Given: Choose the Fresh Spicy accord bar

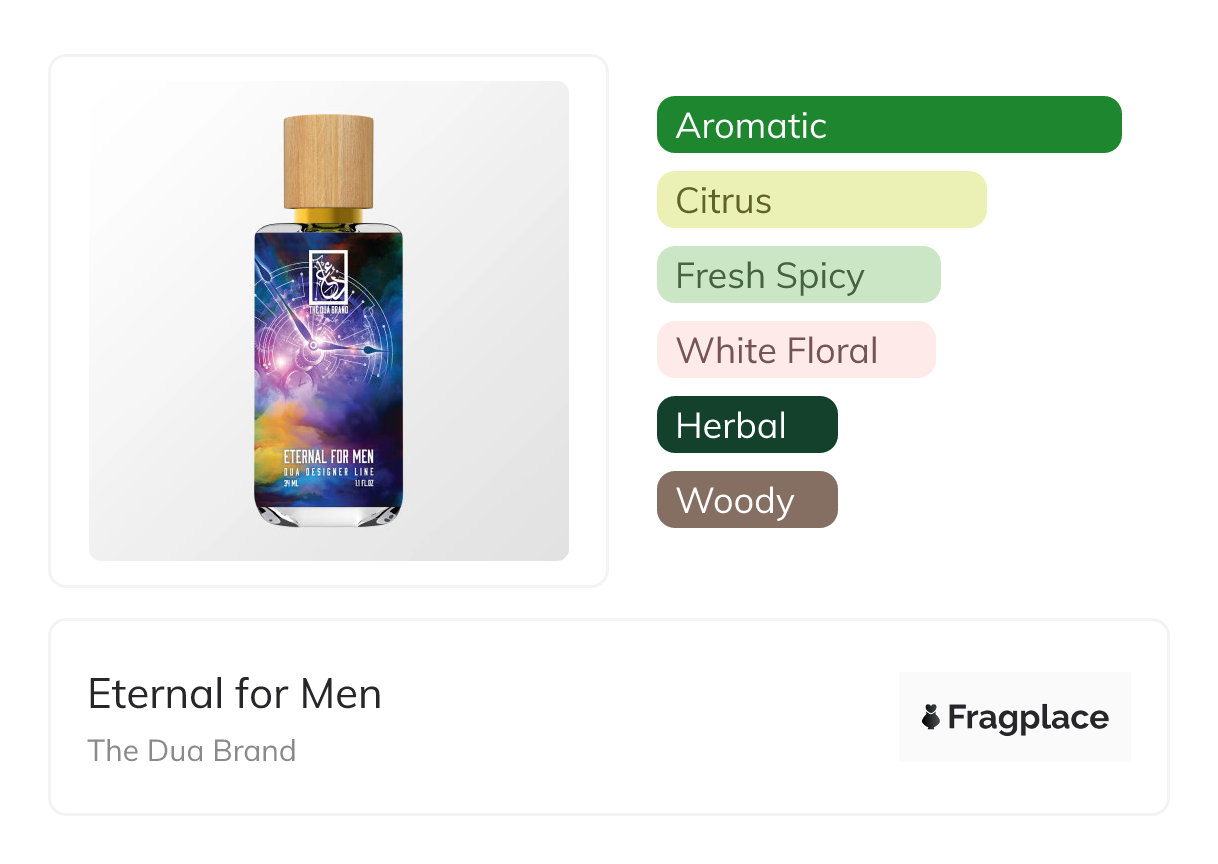Looking at the screenshot, I should pos(798,275).
